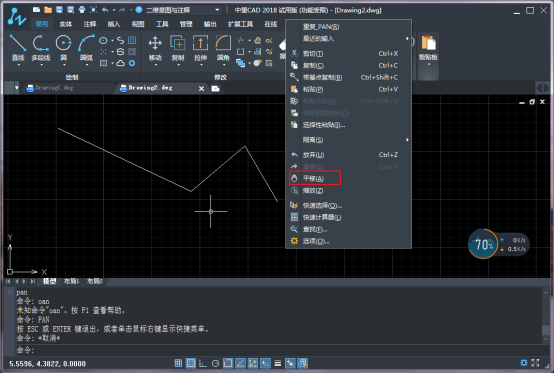Screen dimensions: 554x374
Task: Select the Line (直线) drawing tool
Action: (x=18, y=48)
